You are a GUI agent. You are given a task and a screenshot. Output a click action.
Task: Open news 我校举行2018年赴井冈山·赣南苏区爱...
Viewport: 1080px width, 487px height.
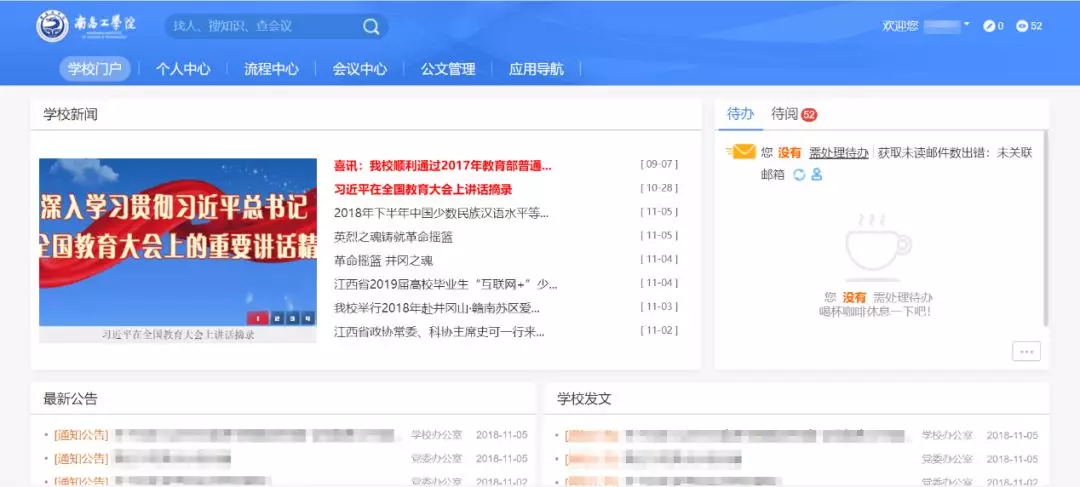coord(437,308)
